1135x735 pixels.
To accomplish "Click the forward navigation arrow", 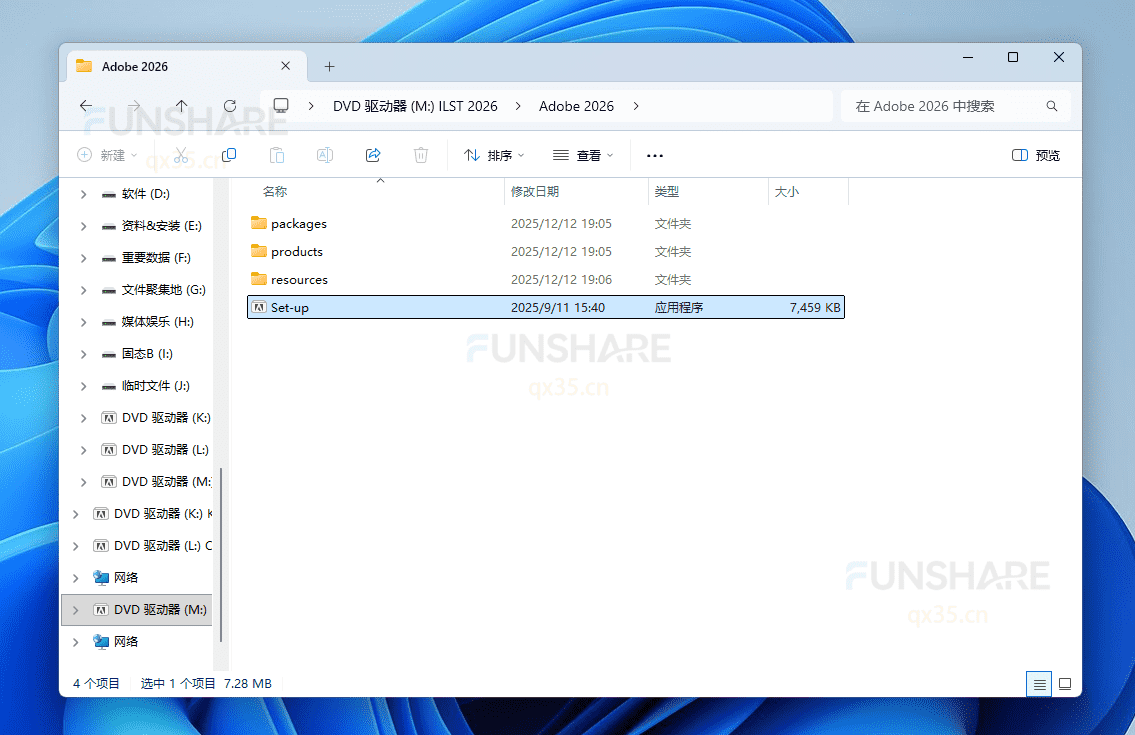I will click(134, 106).
